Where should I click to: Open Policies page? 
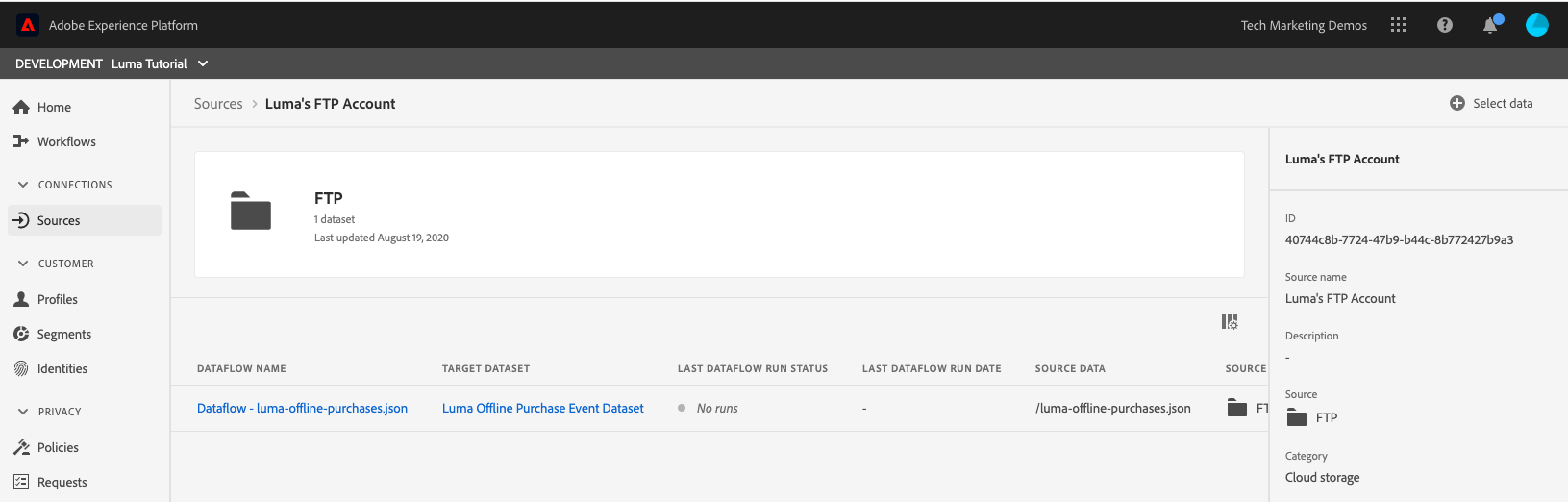(58, 447)
